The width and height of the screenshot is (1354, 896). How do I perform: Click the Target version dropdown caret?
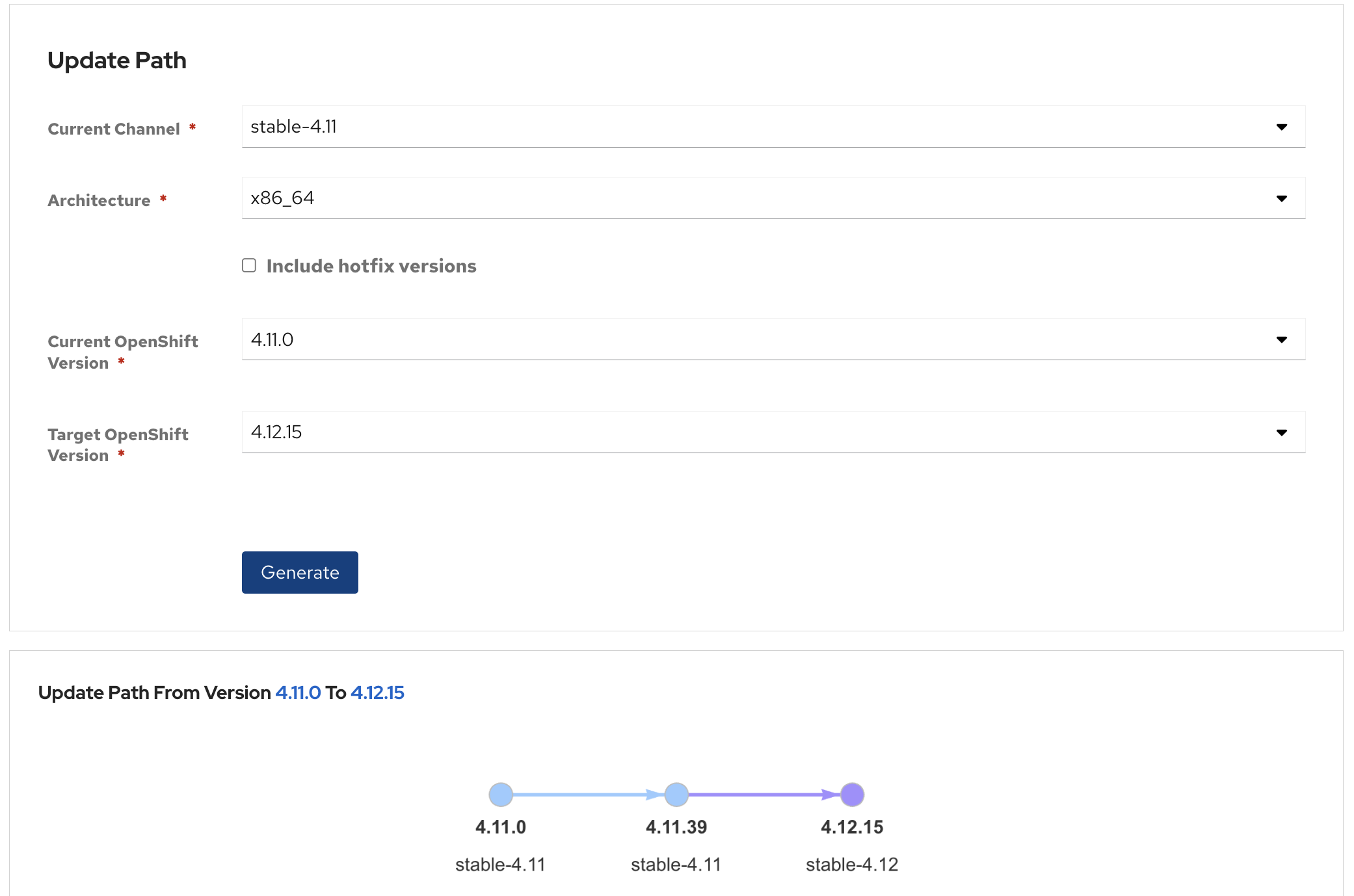pyautogui.click(x=1281, y=431)
